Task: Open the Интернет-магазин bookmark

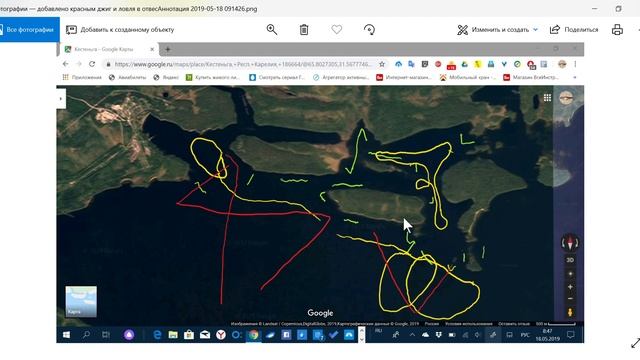Action: [404, 77]
